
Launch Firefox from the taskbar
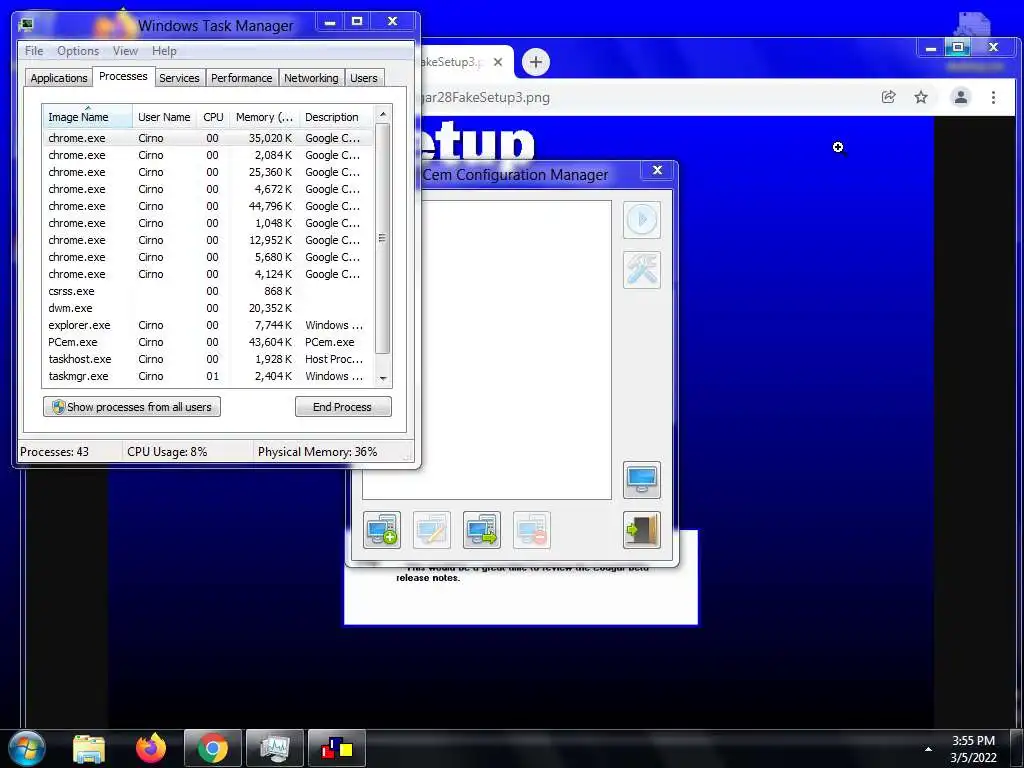(x=151, y=748)
